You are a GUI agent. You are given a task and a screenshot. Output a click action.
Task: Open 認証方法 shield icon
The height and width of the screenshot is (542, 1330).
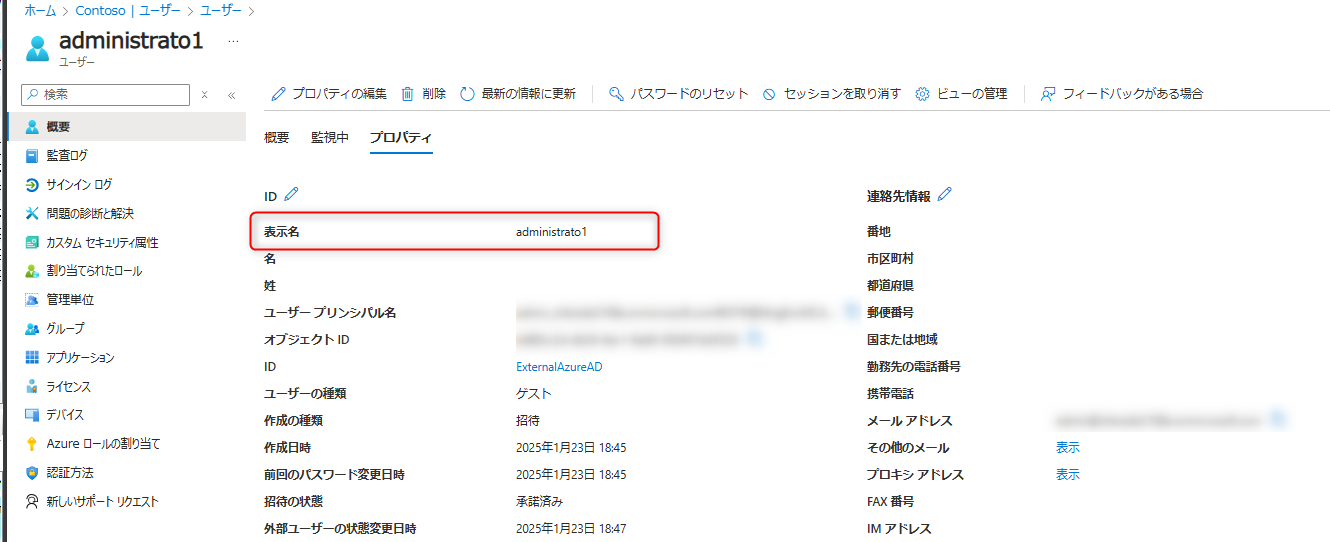32,473
